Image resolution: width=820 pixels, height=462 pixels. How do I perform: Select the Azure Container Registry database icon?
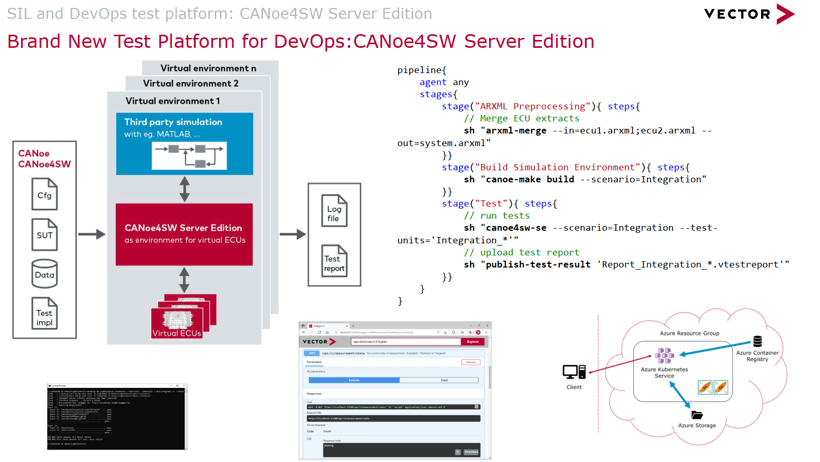point(757,342)
